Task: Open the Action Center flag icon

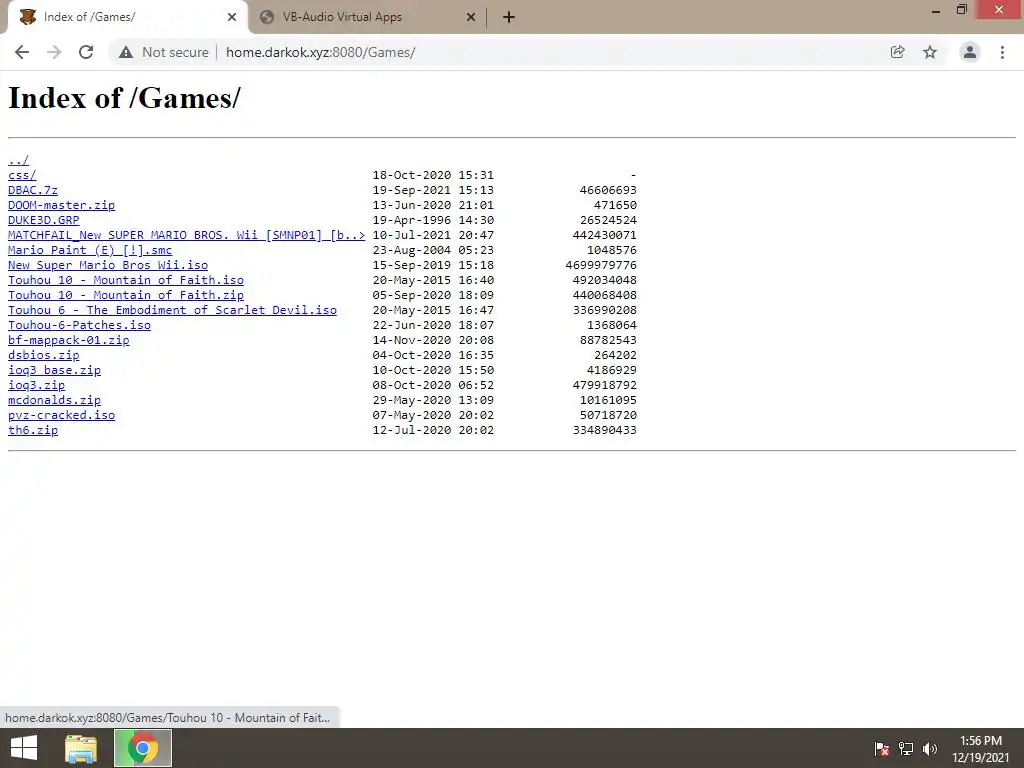Action: click(882, 749)
